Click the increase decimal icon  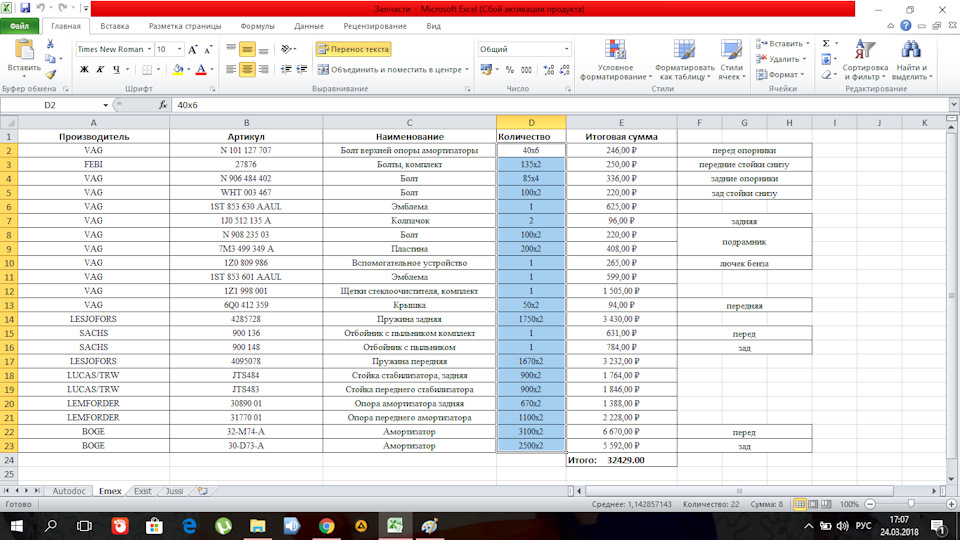[548, 70]
